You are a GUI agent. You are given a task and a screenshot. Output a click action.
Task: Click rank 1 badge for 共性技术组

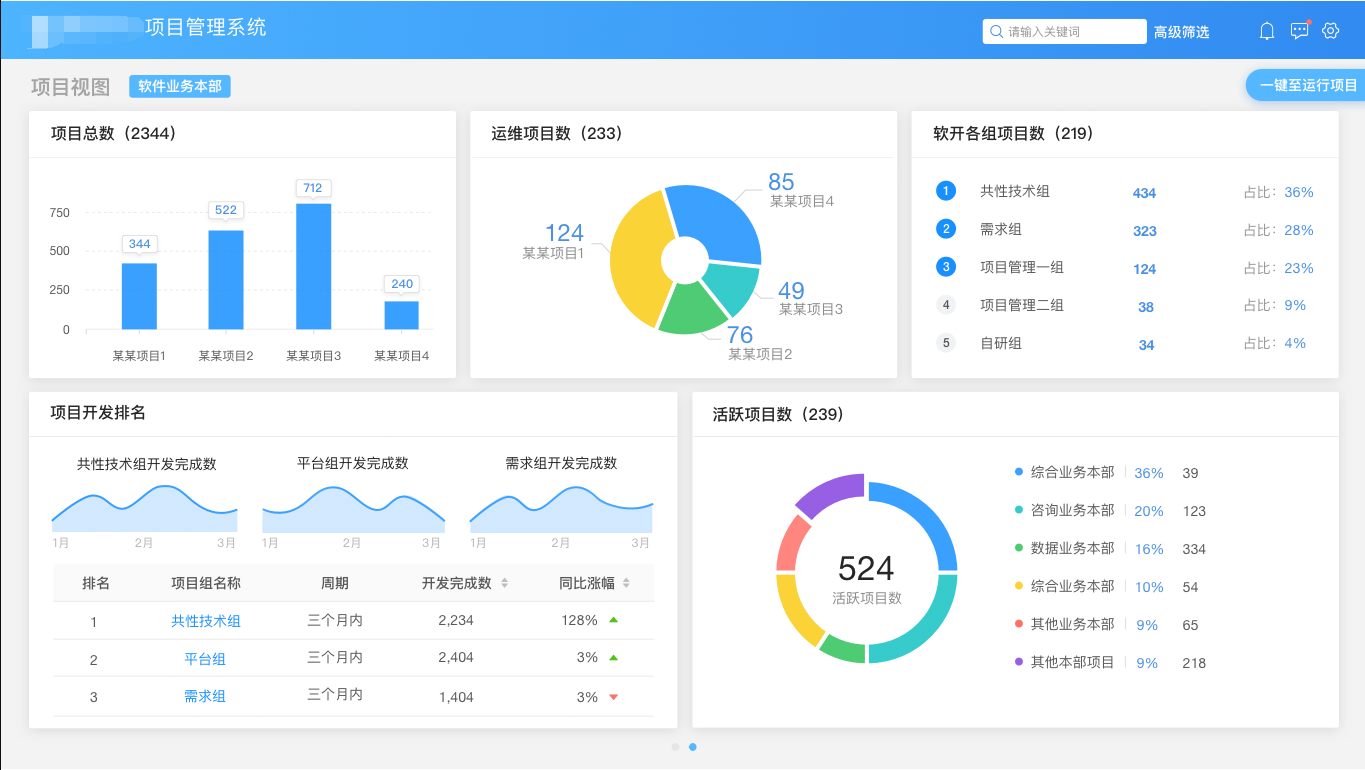946,191
